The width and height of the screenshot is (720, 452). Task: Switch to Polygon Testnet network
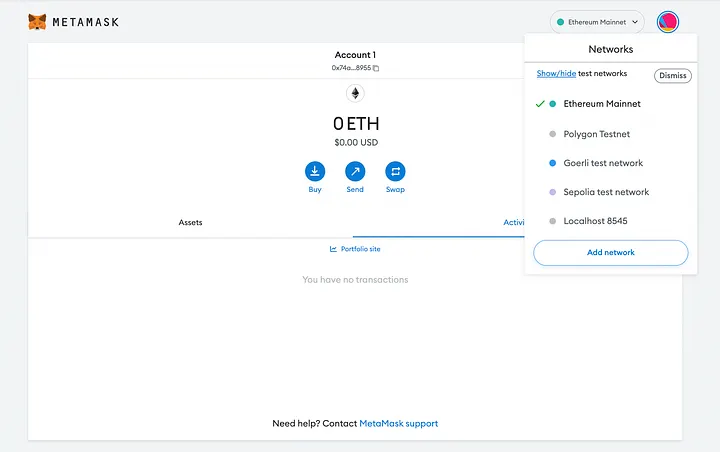(x=596, y=134)
